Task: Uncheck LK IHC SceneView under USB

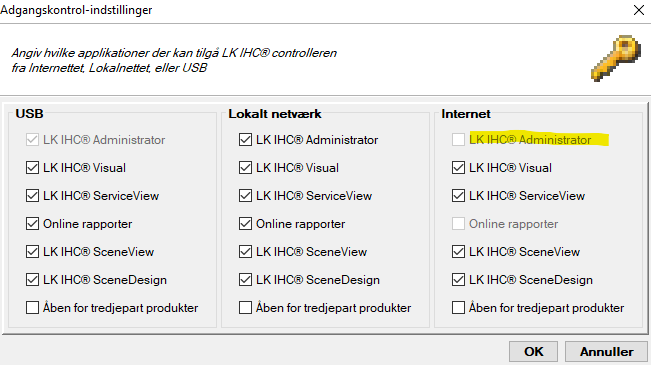Action: (x=32, y=252)
